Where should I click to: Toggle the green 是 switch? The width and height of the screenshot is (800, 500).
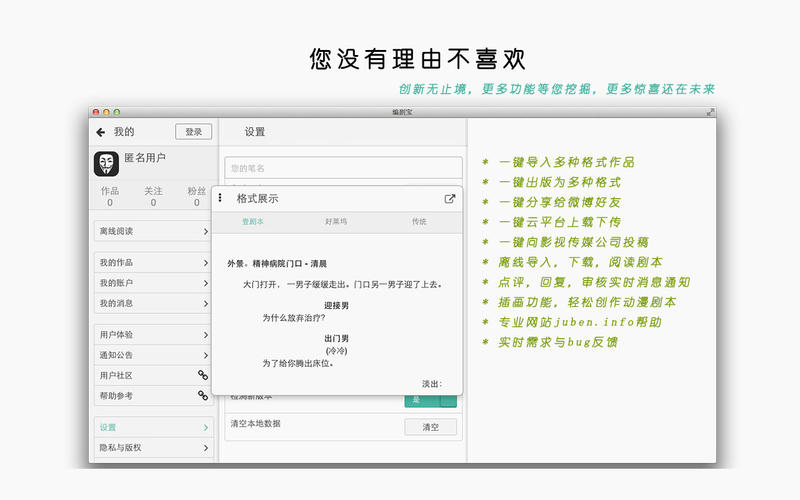tap(431, 400)
